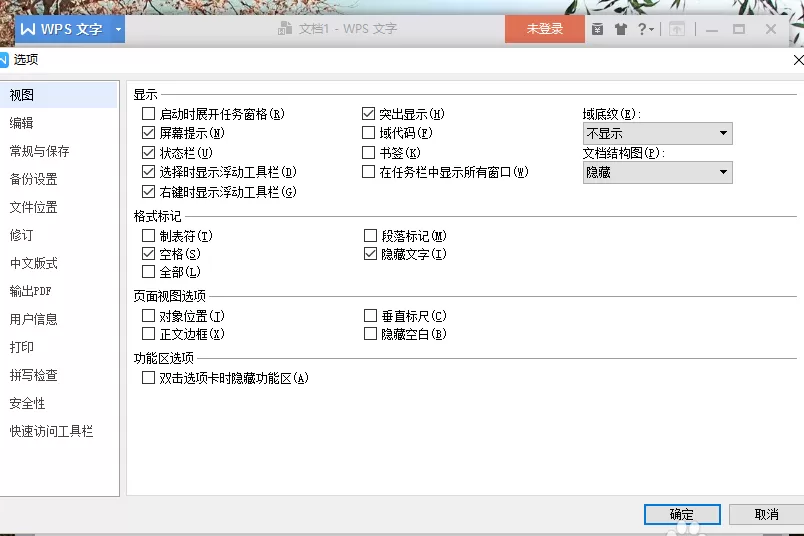This screenshot has width=804, height=536.
Task: Open the help question mark menu
Action: click(646, 29)
